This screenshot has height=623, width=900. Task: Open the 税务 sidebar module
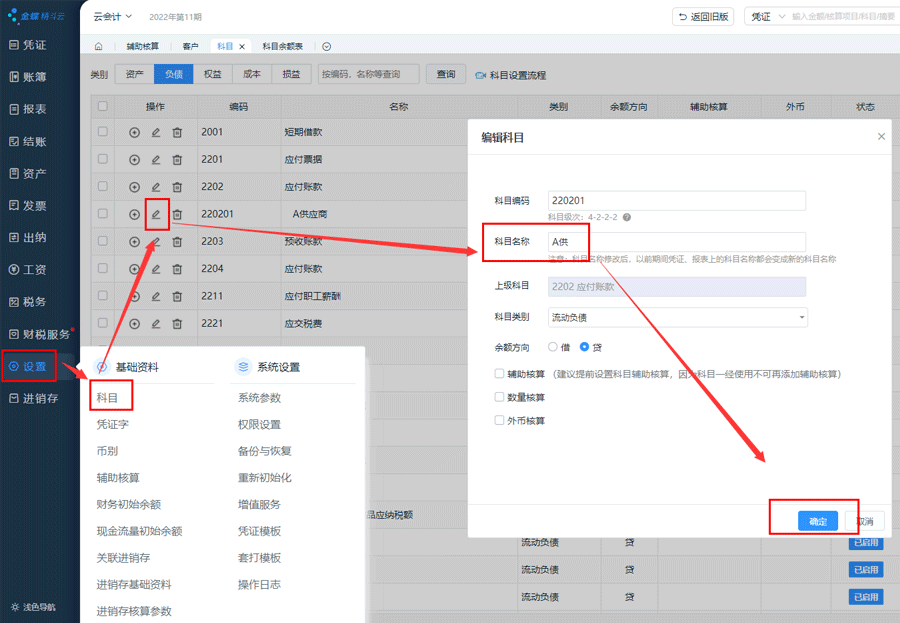coord(28,301)
